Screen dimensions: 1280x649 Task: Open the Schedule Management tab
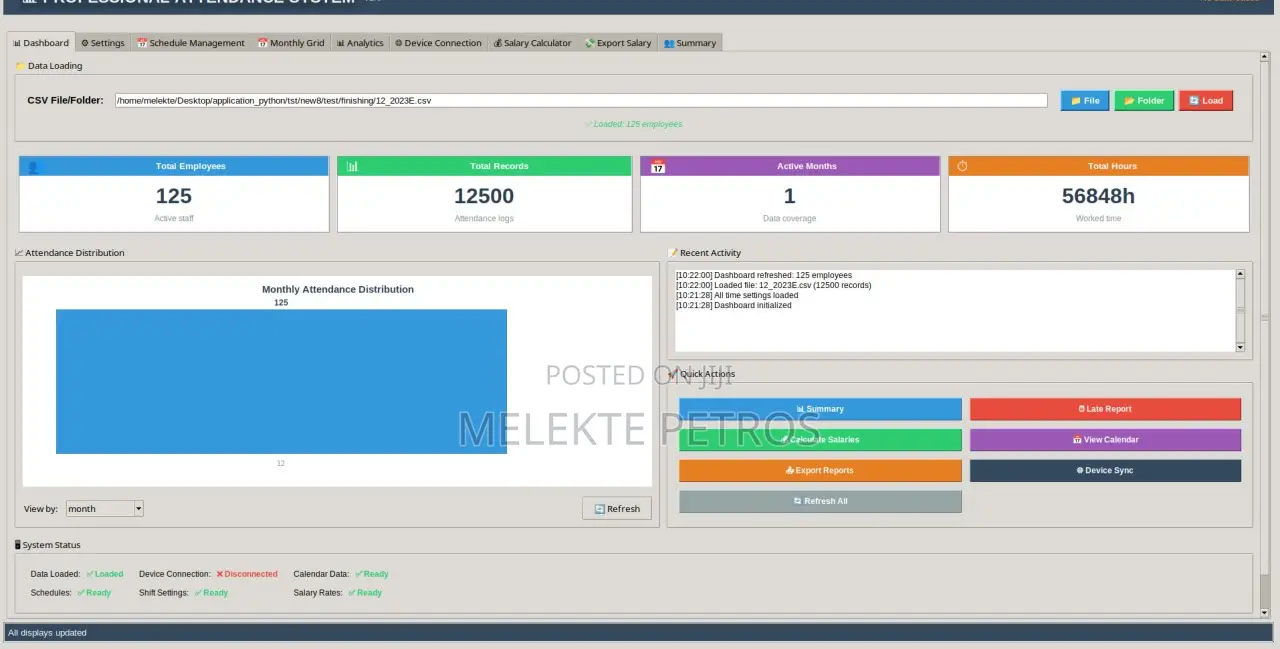pos(191,43)
